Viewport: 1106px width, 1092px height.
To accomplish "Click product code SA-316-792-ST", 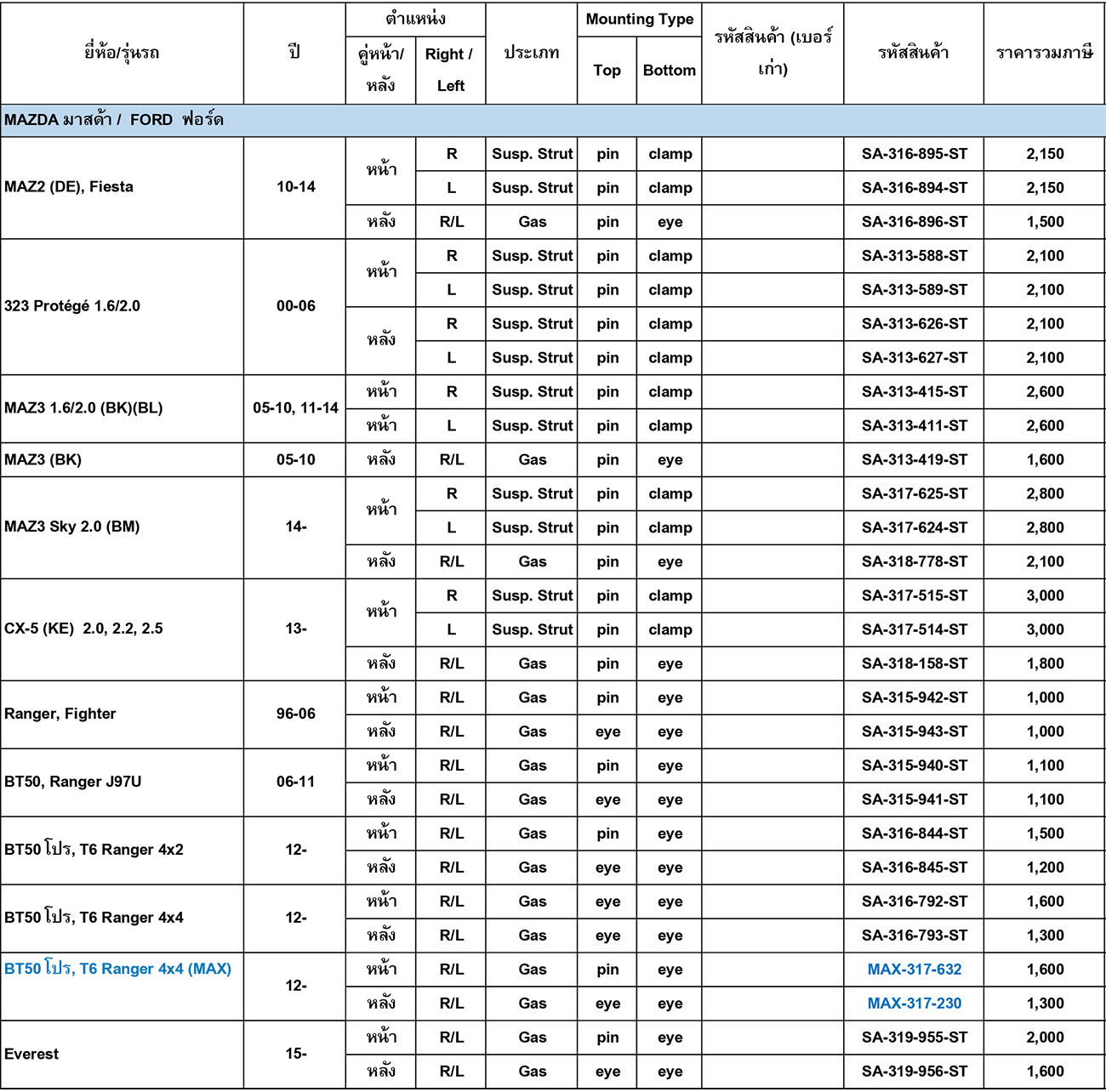I will [914, 902].
